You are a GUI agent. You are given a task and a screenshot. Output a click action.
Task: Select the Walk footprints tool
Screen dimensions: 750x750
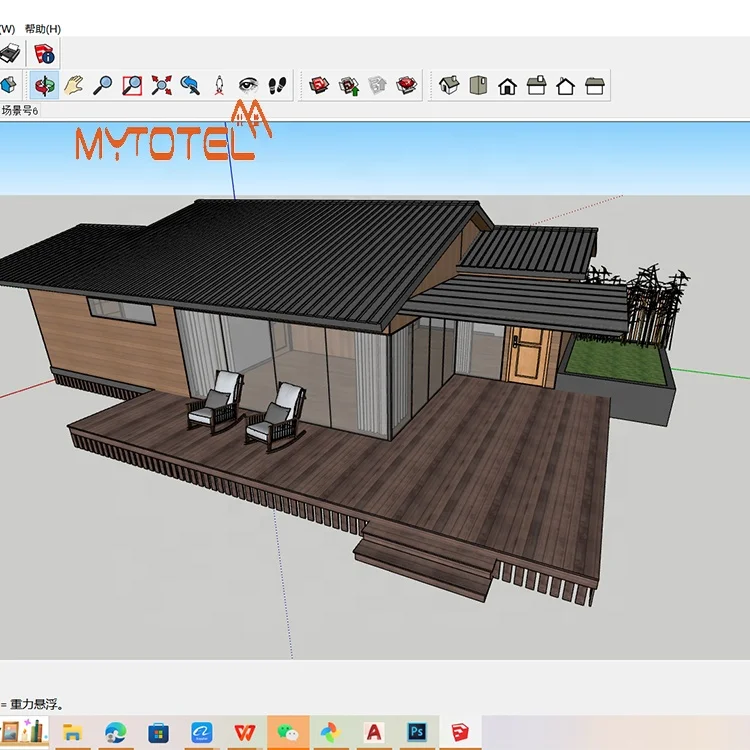[278, 85]
